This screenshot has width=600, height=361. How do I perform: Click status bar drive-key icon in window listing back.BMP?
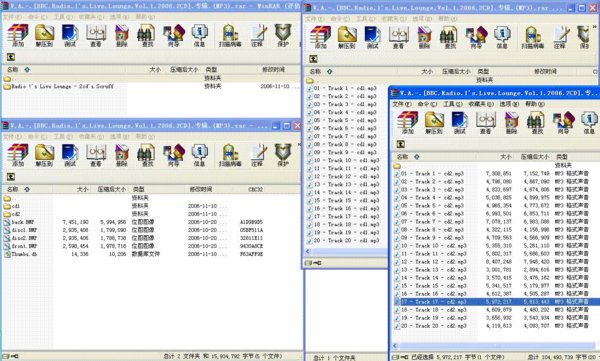pyautogui.click(x=10, y=356)
